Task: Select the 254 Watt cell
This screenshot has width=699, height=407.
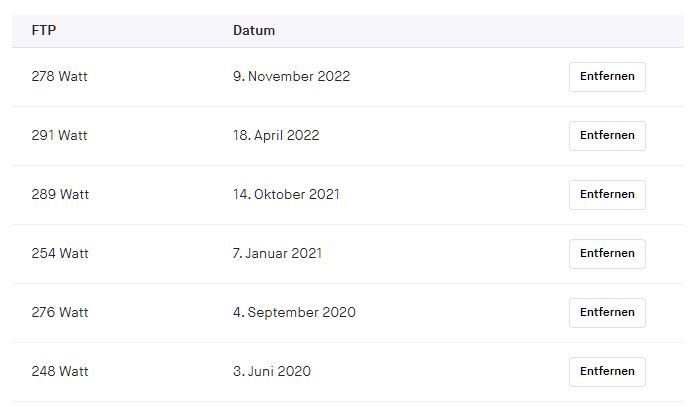Action: tap(60, 254)
